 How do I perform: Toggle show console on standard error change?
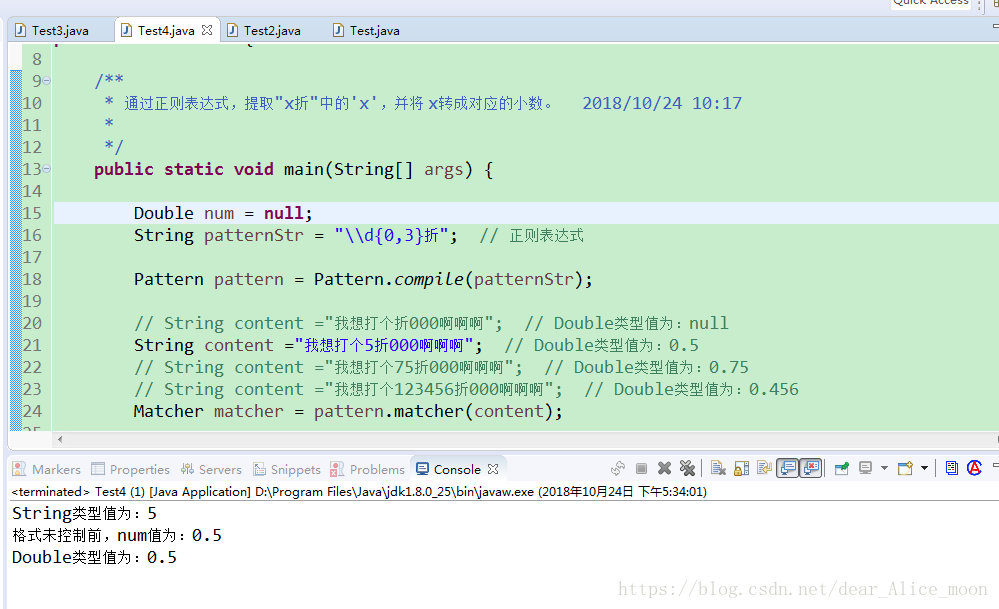point(810,468)
